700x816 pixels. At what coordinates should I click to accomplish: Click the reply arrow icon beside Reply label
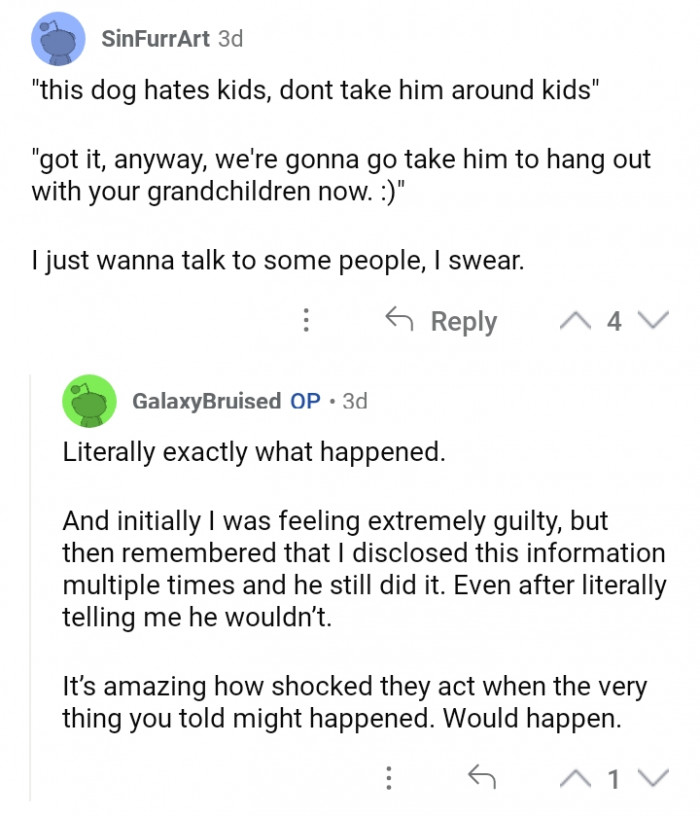pyautogui.click(x=400, y=320)
